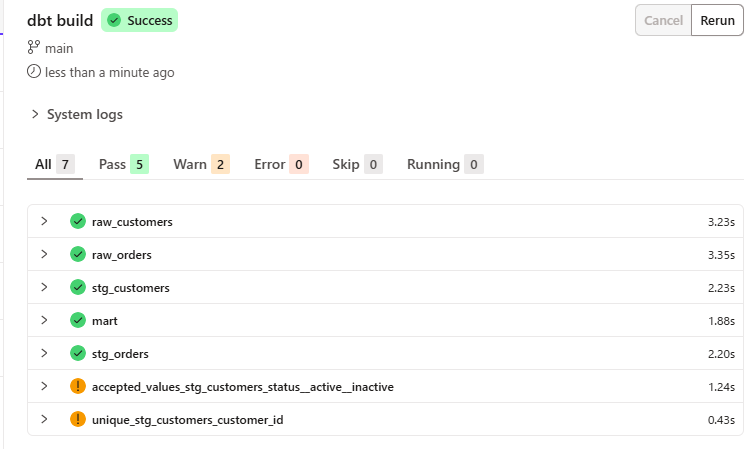755x449 pixels.
Task: Expand the mart row
Action: point(44,320)
